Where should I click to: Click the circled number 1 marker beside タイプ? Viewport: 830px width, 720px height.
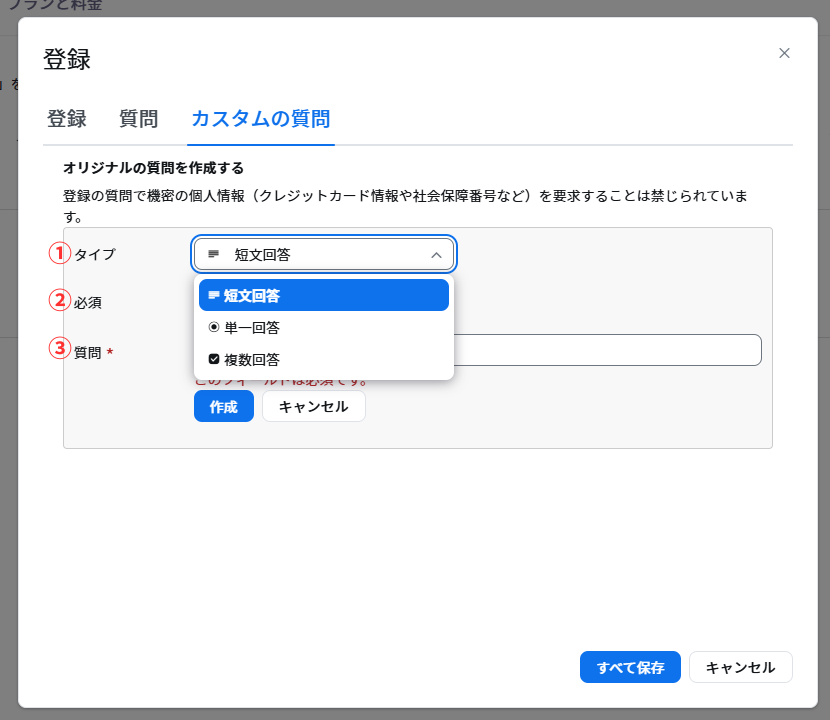(x=60, y=253)
